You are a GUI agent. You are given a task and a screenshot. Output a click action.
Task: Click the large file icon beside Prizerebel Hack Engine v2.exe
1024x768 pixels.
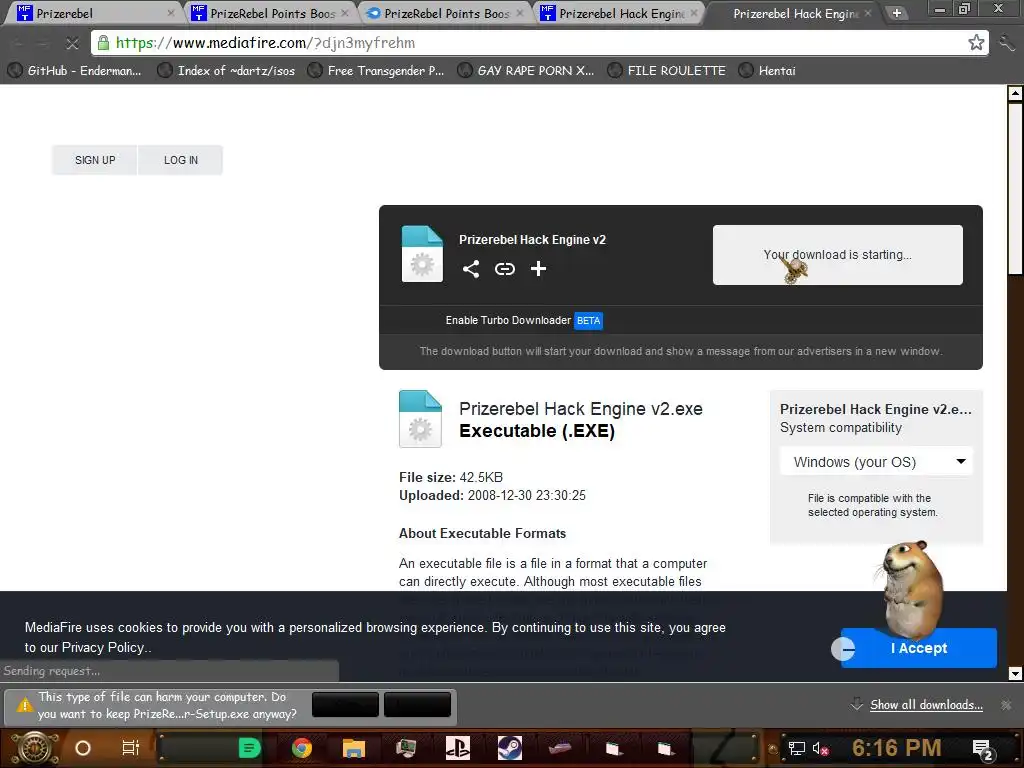pos(420,419)
